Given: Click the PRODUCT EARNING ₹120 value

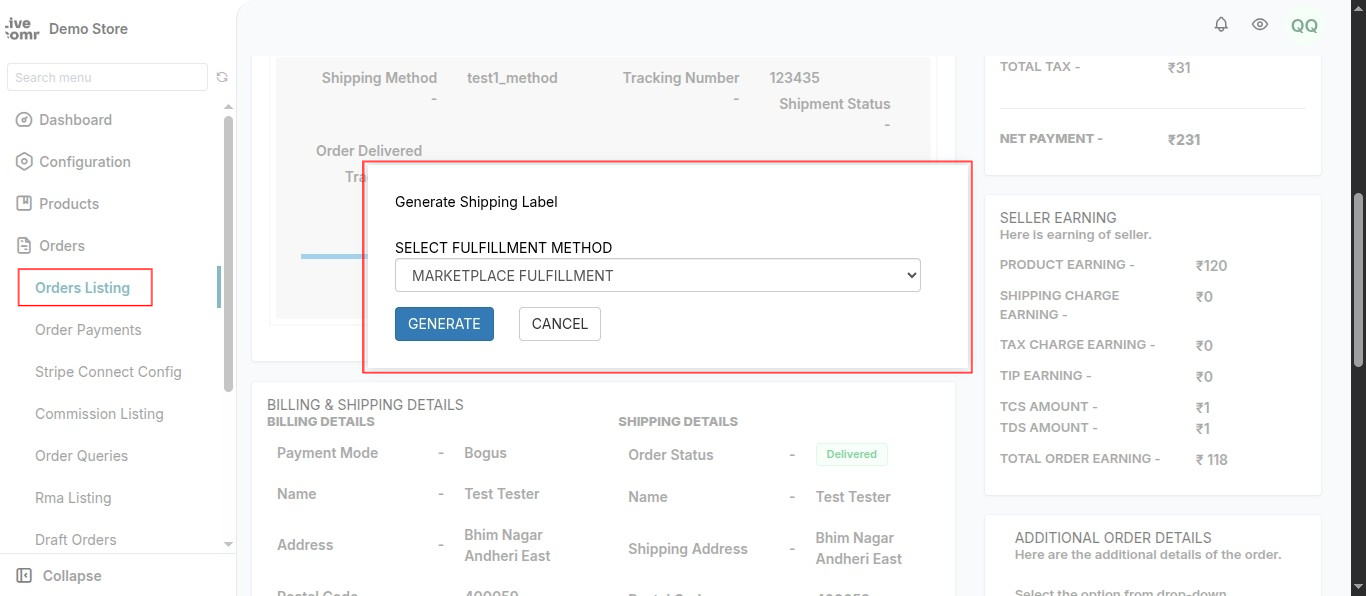Looking at the screenshot, I should [x=1211, y=266].
